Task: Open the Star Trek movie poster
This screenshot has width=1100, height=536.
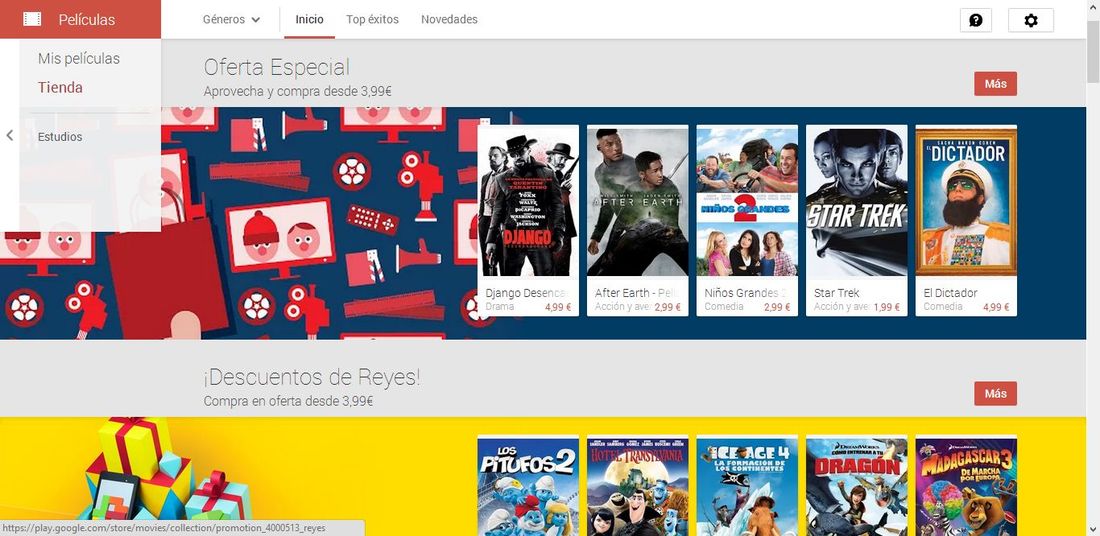Action: pos(857,202)
